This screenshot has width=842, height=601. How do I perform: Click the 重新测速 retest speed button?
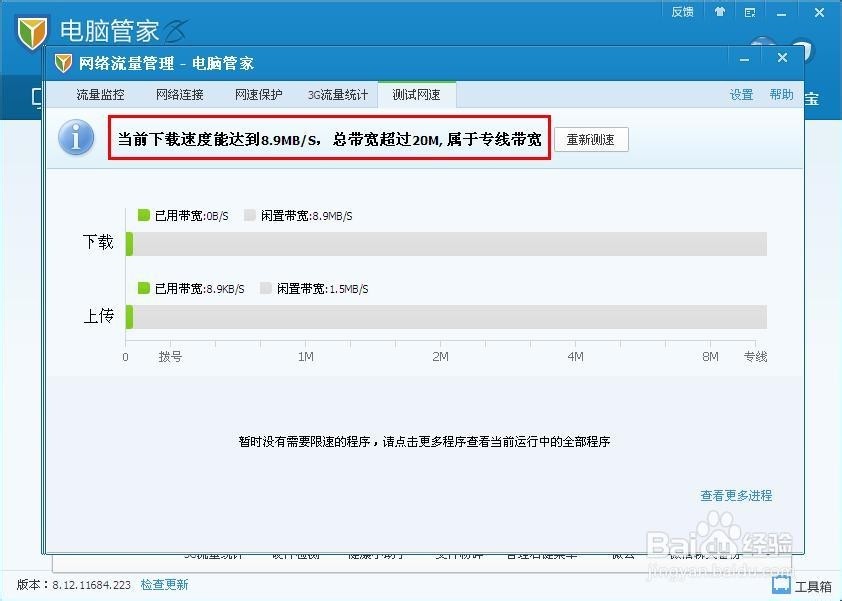click(591, 139)
